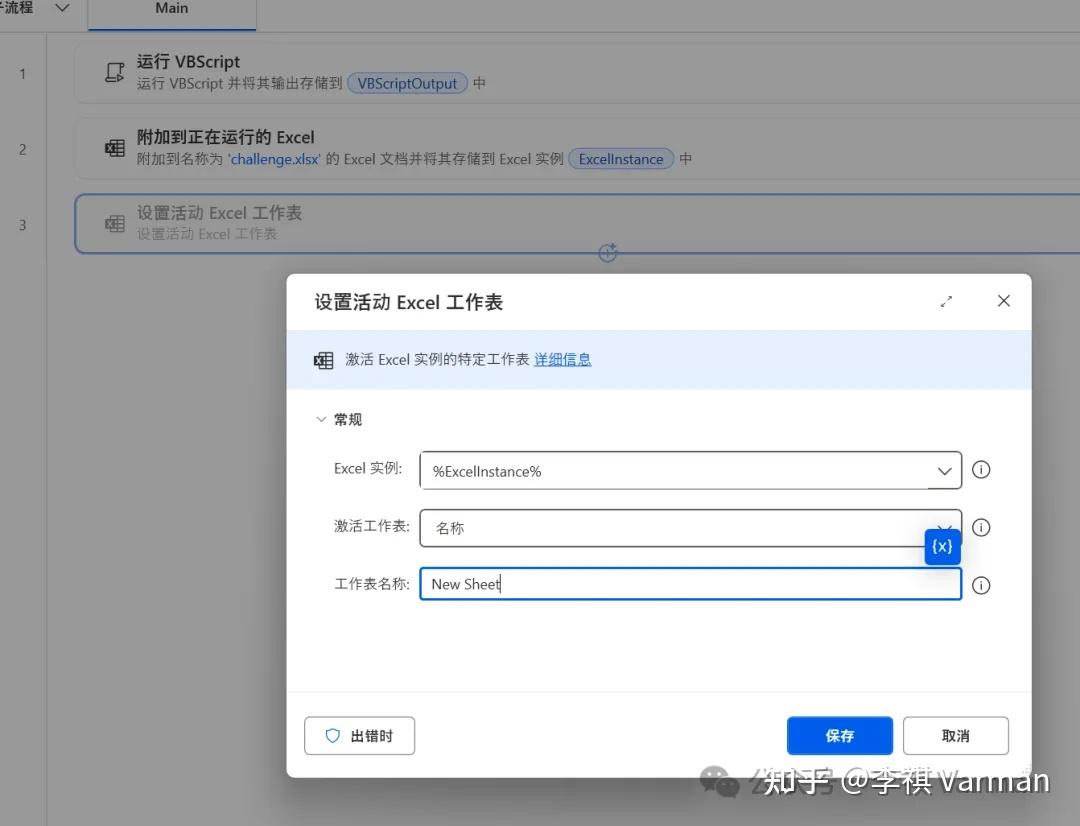Click the info icon beside 激活工作表
Viewport: 1080px width, 826px height.
click(x=981, y=527)
